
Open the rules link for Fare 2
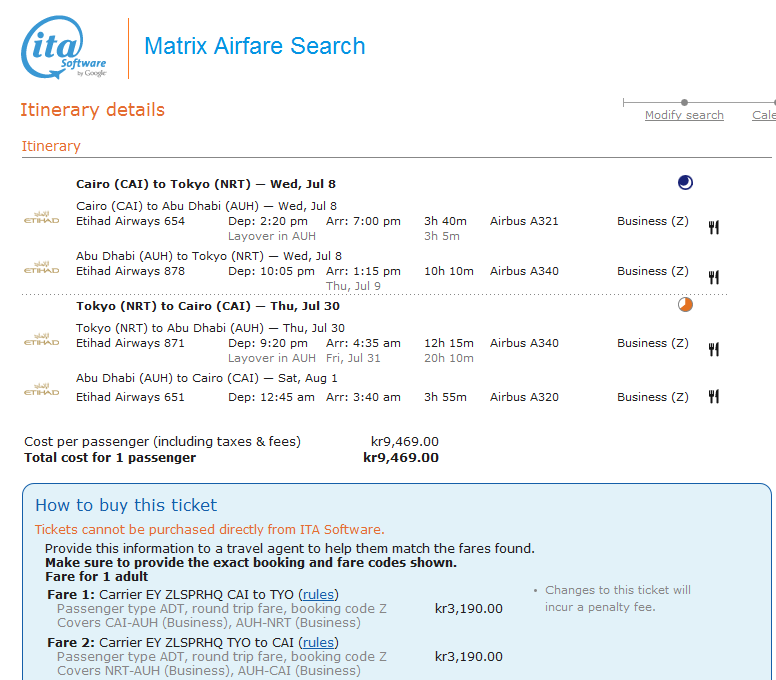[319, 643]
